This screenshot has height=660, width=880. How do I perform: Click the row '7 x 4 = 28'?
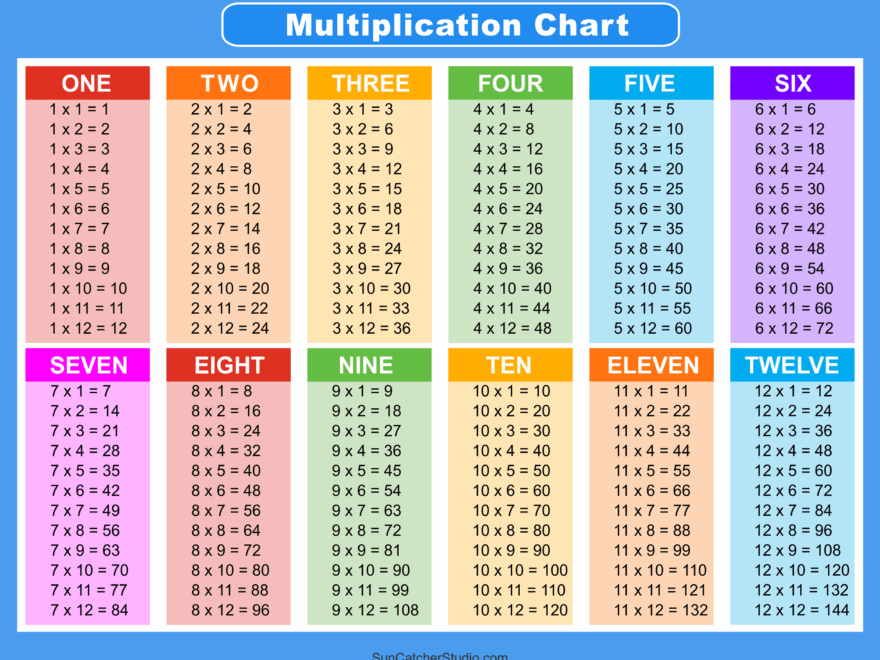point(85,451)
